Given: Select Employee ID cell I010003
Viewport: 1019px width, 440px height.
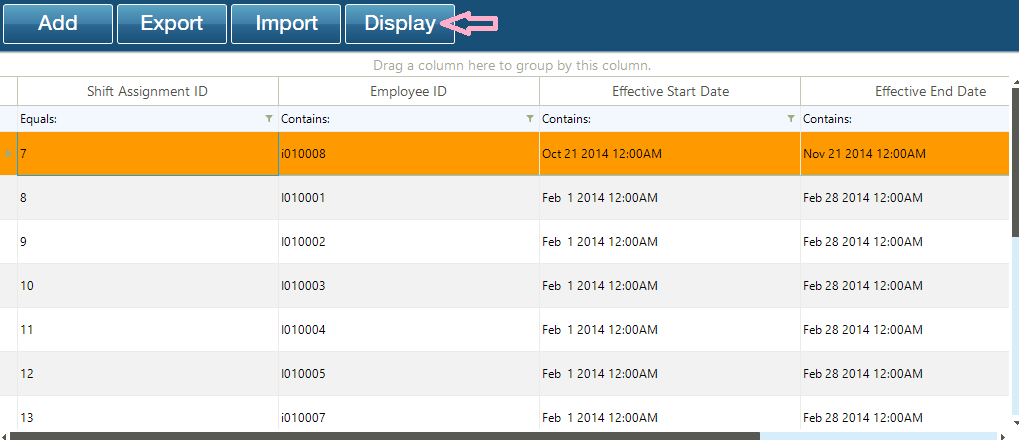Looking at the screenshot, I should [409, 286].
